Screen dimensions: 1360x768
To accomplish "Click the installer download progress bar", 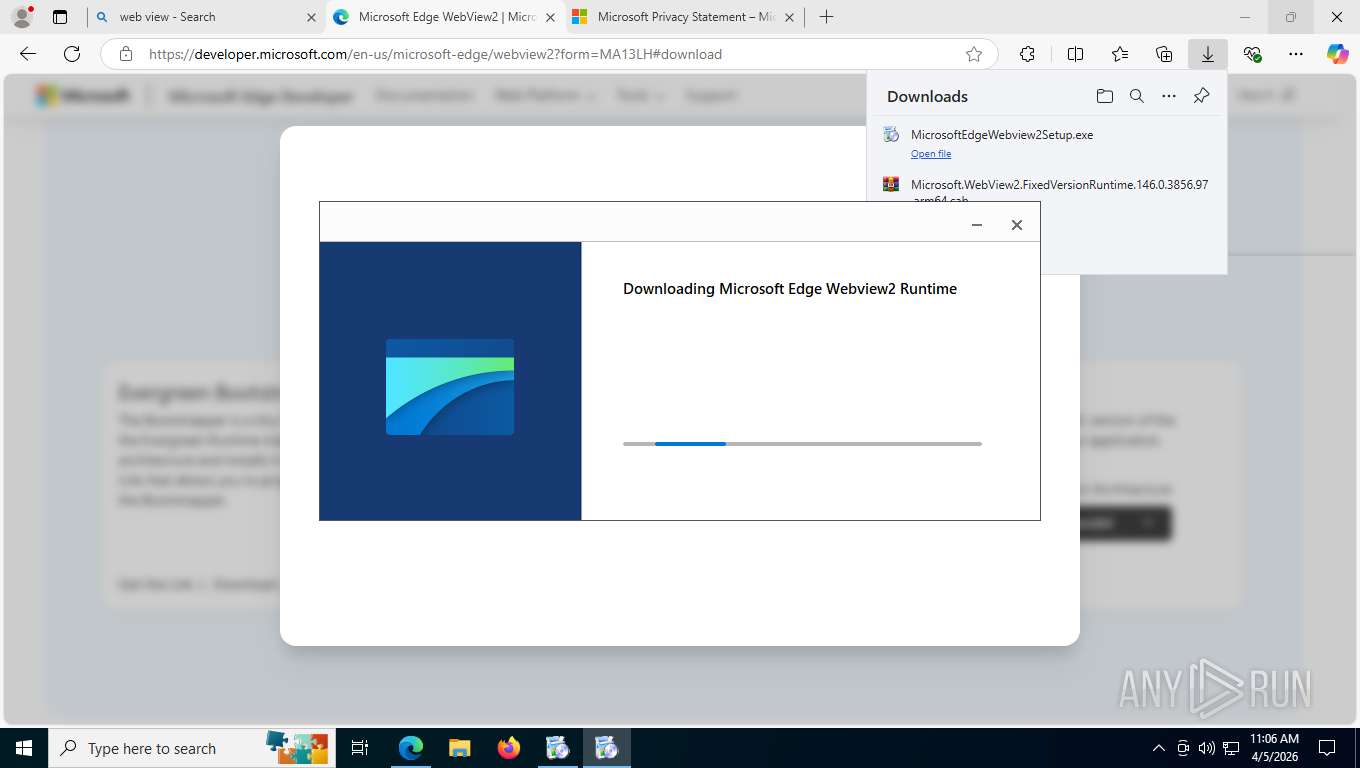I will point(802,443).
